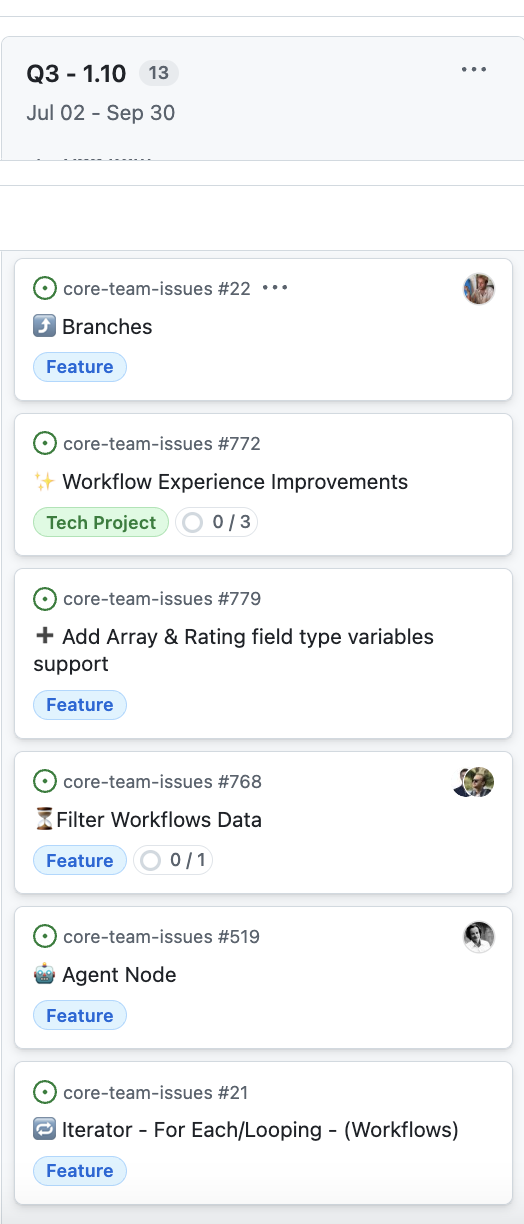Click the core-team-issues #21 reference
The width and height of the screenshot is (524, 1224).
(x=156, y=1092)
